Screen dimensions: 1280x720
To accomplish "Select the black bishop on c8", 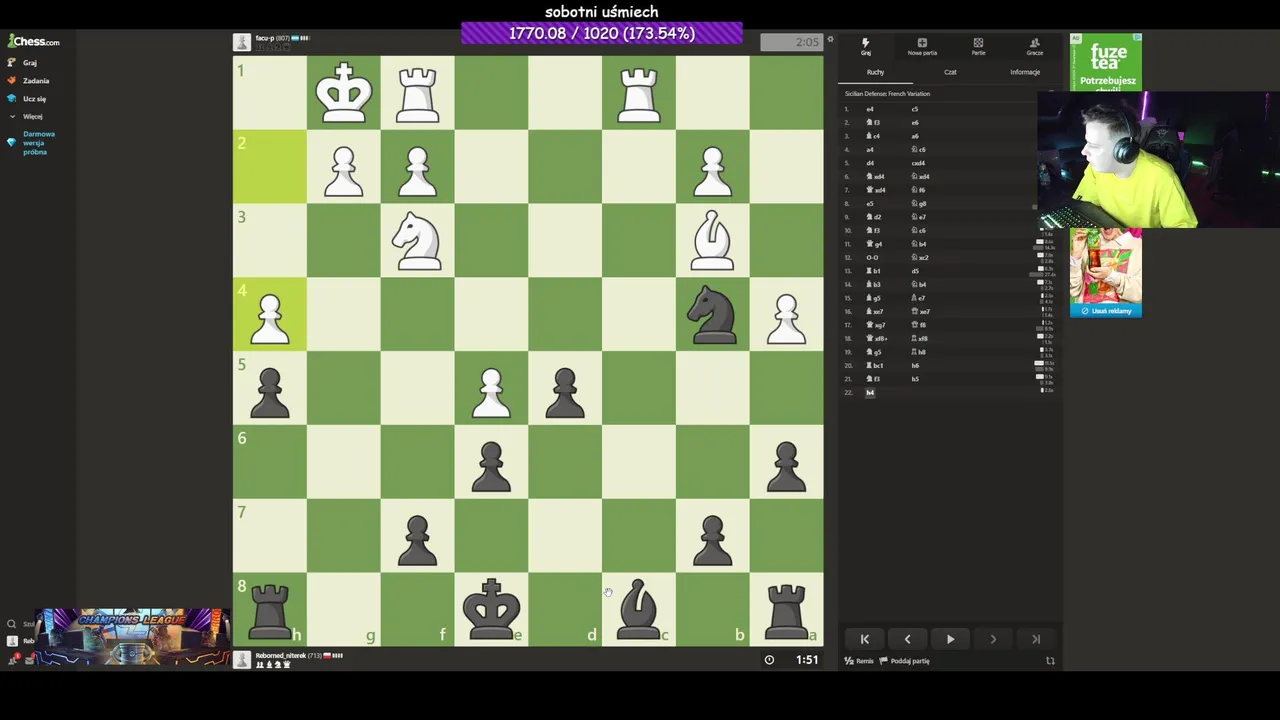I will click(x=639, y=610).
